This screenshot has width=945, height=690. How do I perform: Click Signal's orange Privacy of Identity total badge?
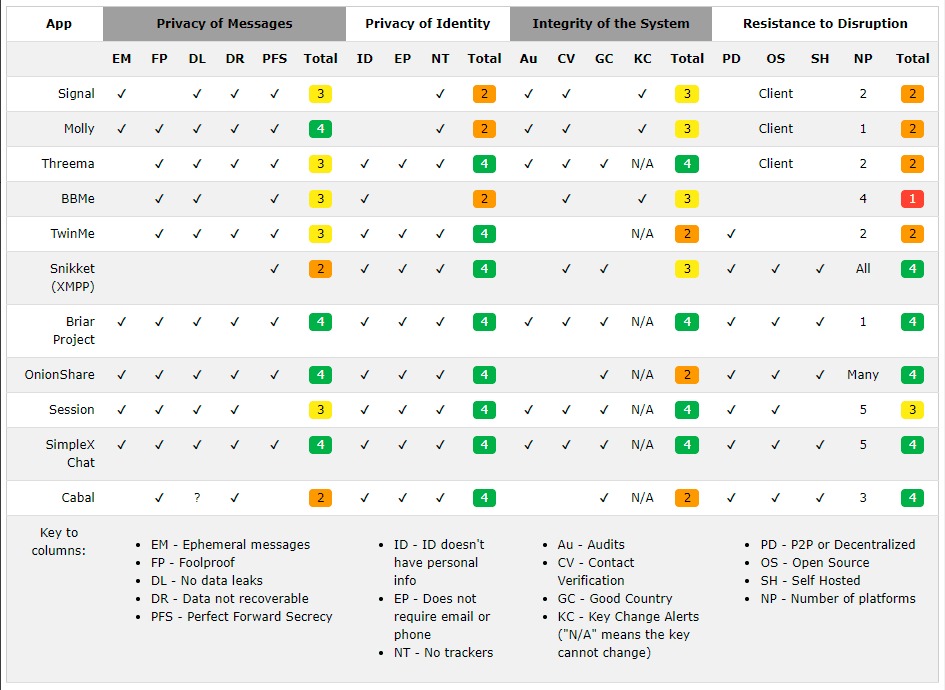click(484, 94)
